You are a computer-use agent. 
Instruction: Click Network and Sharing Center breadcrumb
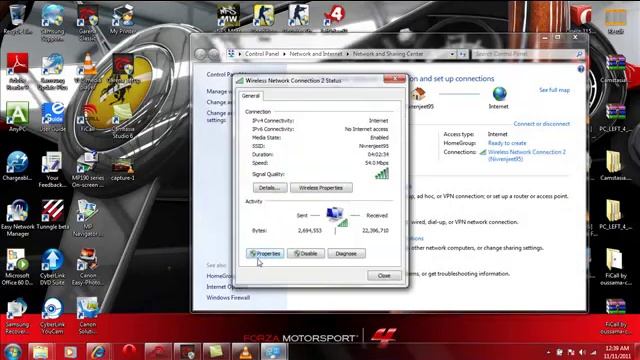pyautogui.click(x=388, y=54)
